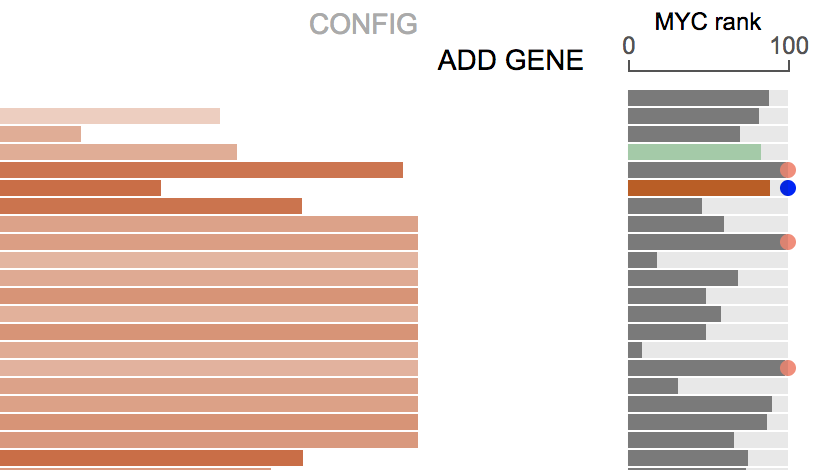Click the MYC rank column header
Viewport: 834px width, 470px height.
coord(708,22)
